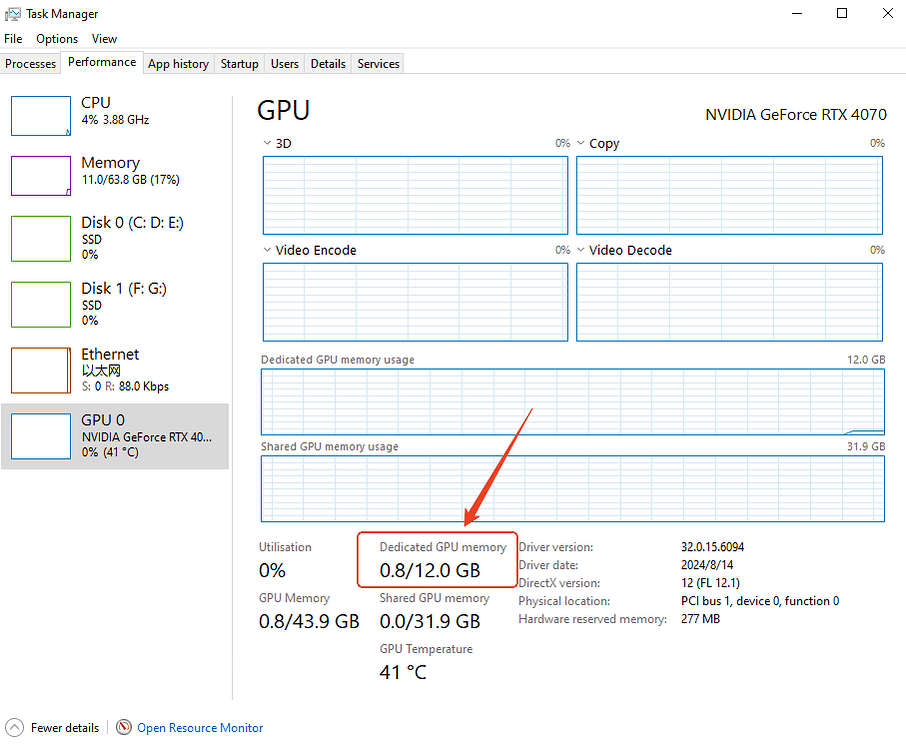This screenshot has width=906, height=750.
Task: Click Open Resource Monitor link
Action: [199, 728]
